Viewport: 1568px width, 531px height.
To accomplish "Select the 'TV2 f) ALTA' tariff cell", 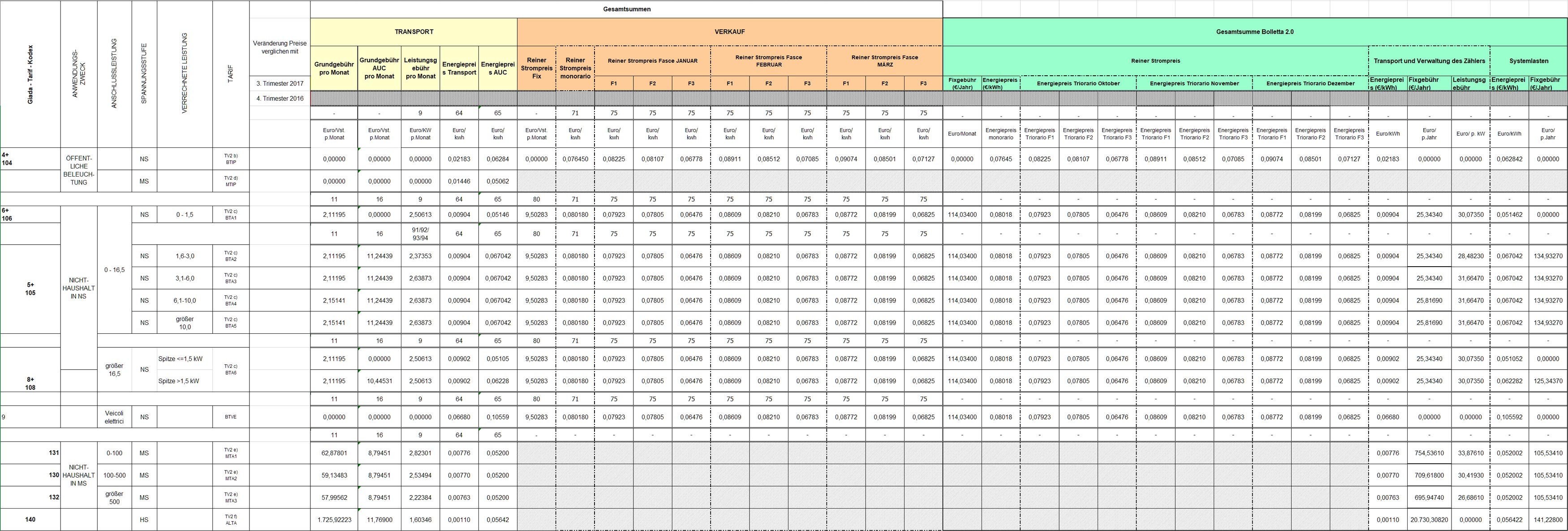I will click(x=231, y=519).
